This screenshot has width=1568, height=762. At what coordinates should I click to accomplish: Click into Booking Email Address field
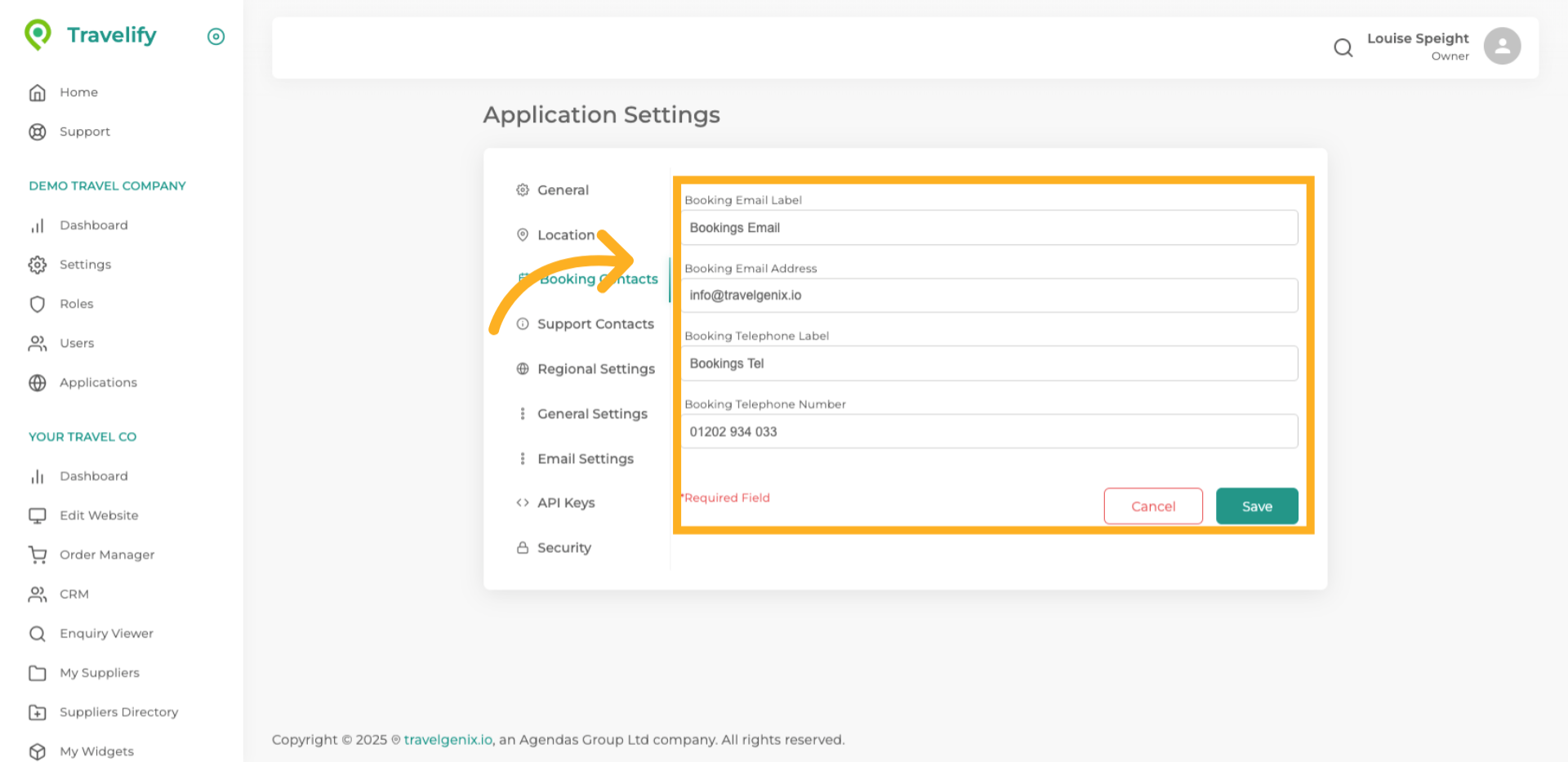tap(988, 296)
